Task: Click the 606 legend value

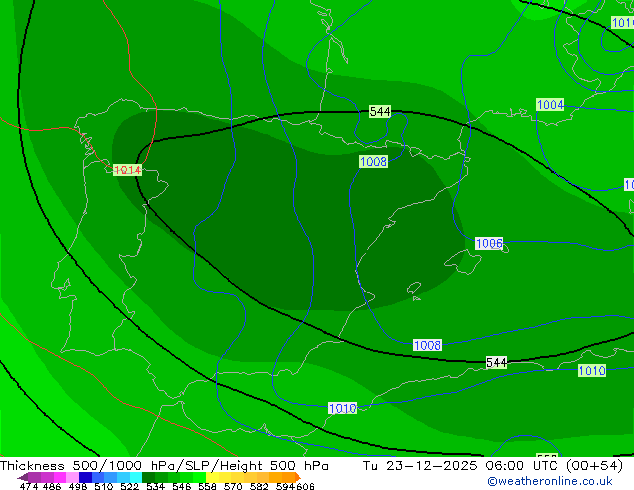Action: [305, 486]
